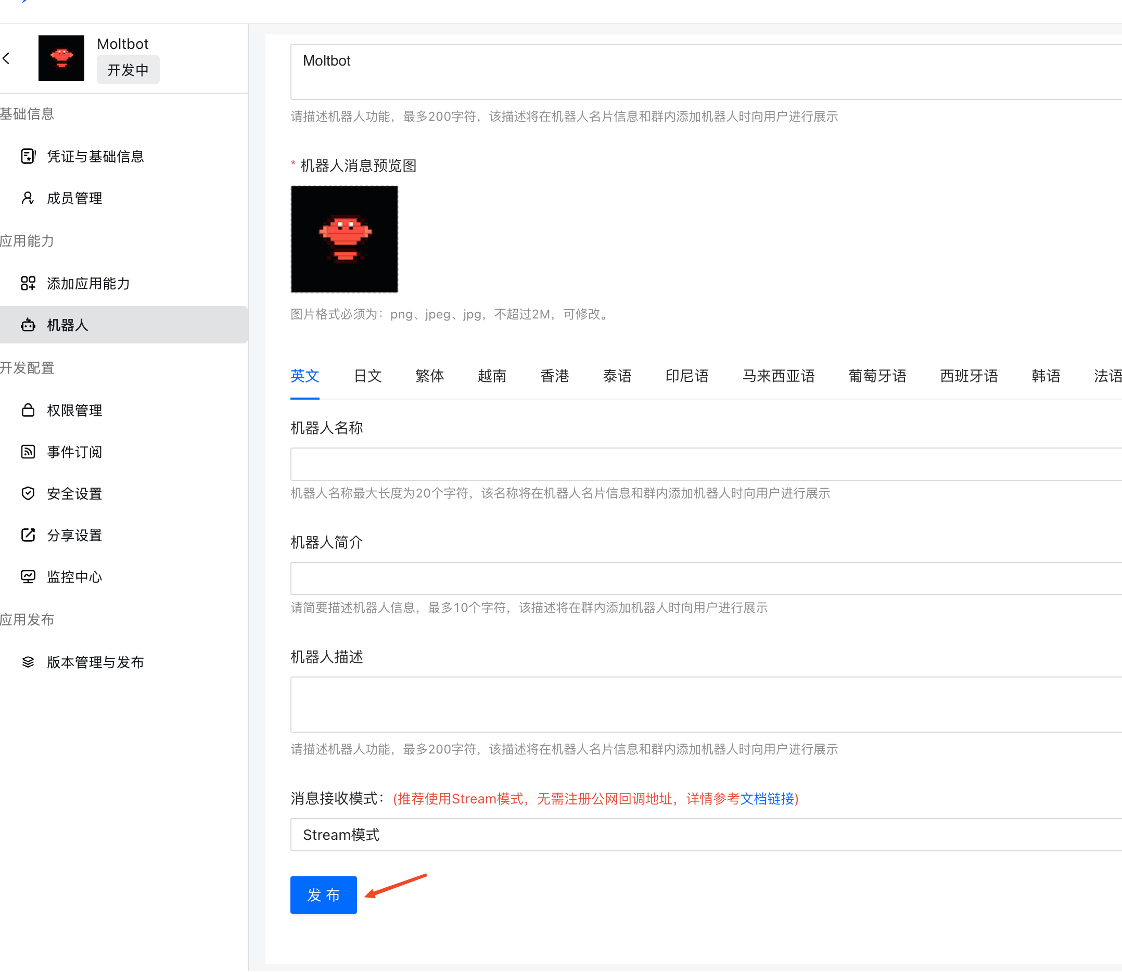The width and height of the screenshot is (1122, 972).
Task: Click the Moltbot robot avatar thumbnail
Action: 61,58
